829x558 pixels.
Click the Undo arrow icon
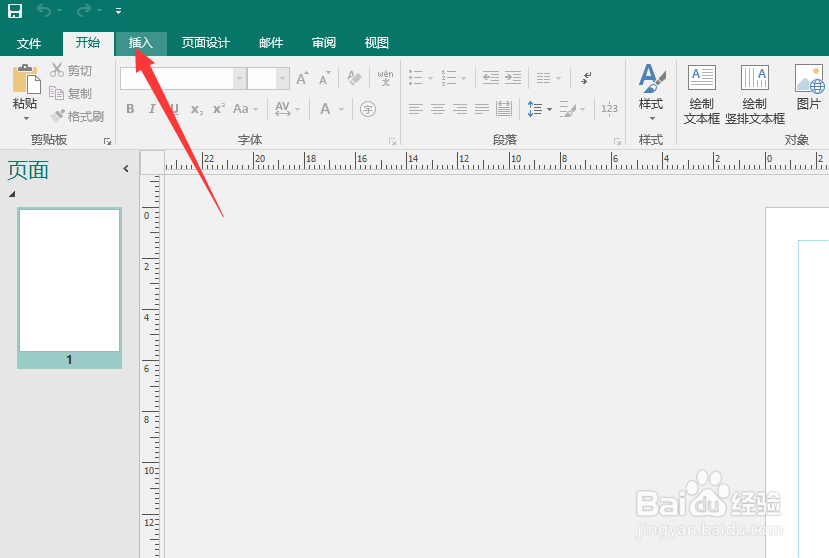coord(44,11)
